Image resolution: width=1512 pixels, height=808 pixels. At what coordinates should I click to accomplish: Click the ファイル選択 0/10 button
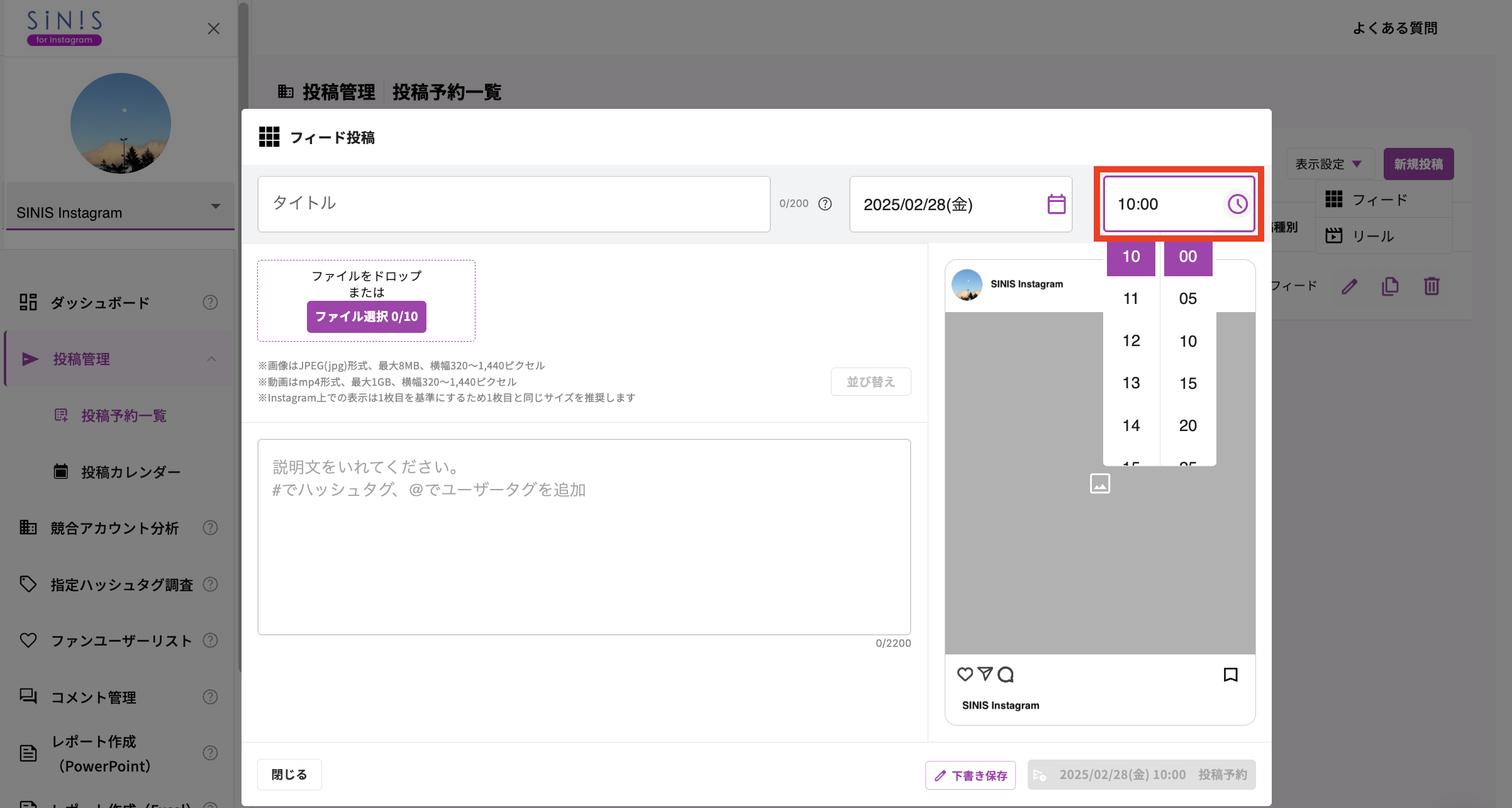[x=366, y=317]
